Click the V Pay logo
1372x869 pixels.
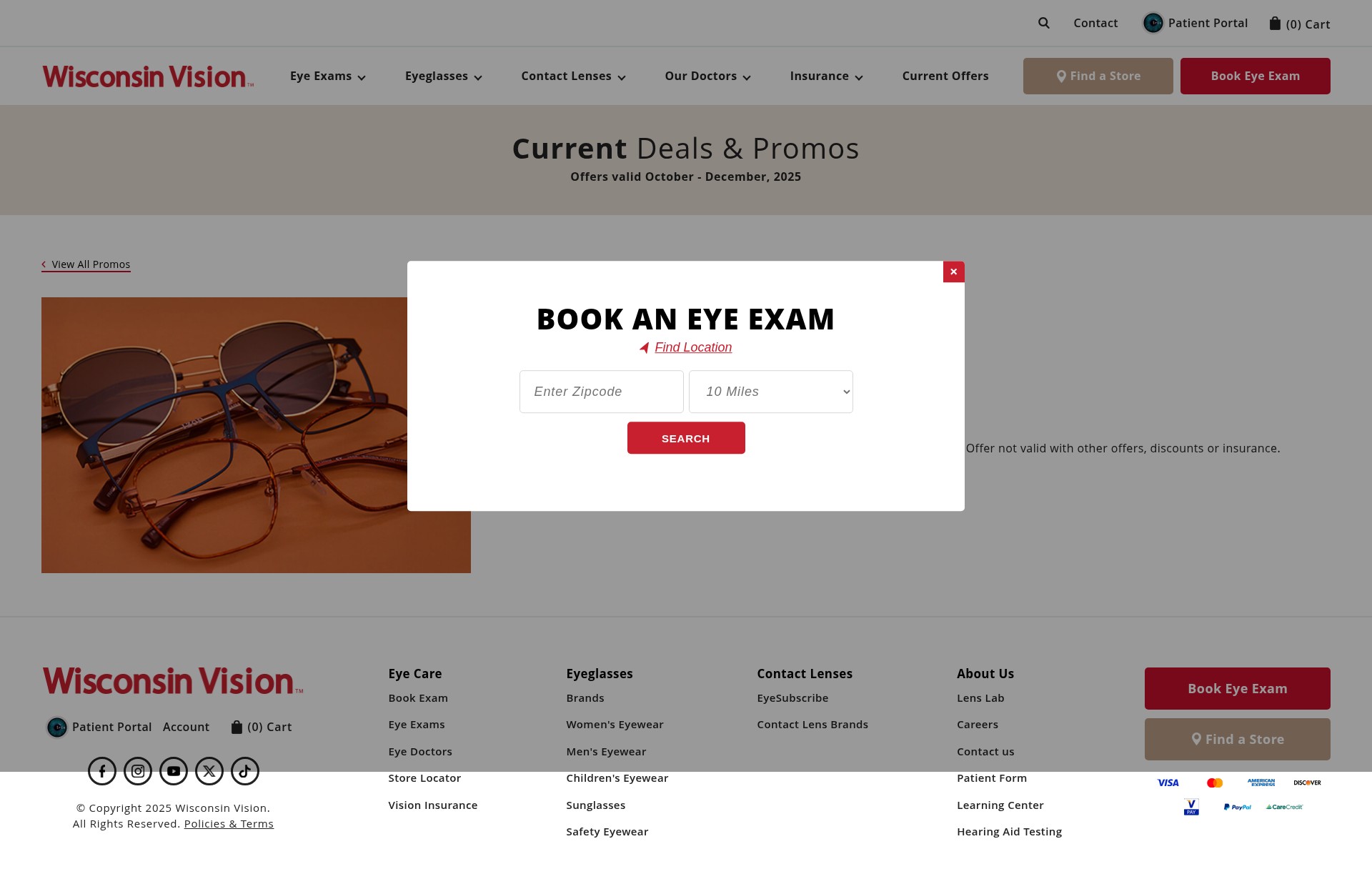(x=1191, y=807)
